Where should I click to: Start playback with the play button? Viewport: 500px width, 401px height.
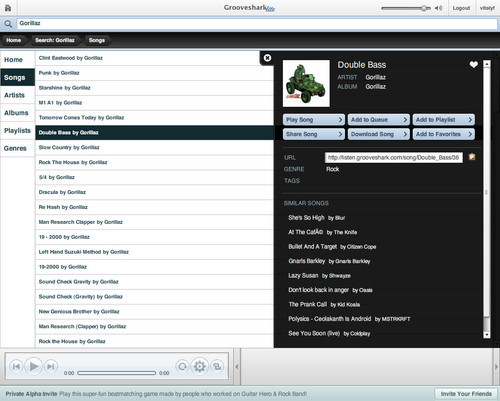[x=34, y=366]
